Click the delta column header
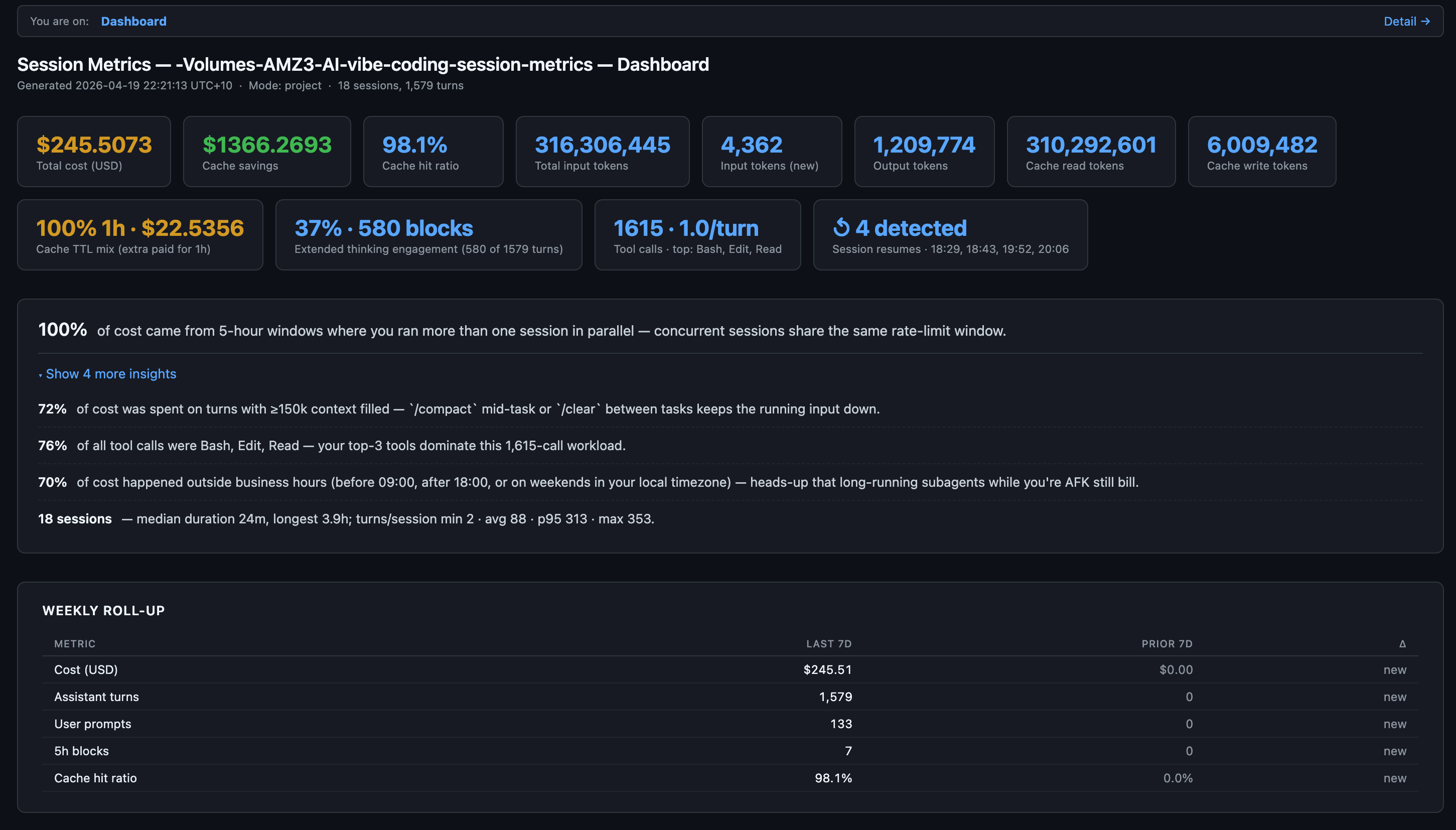This screenshot has width=1456, height=830. [1402, 644]
